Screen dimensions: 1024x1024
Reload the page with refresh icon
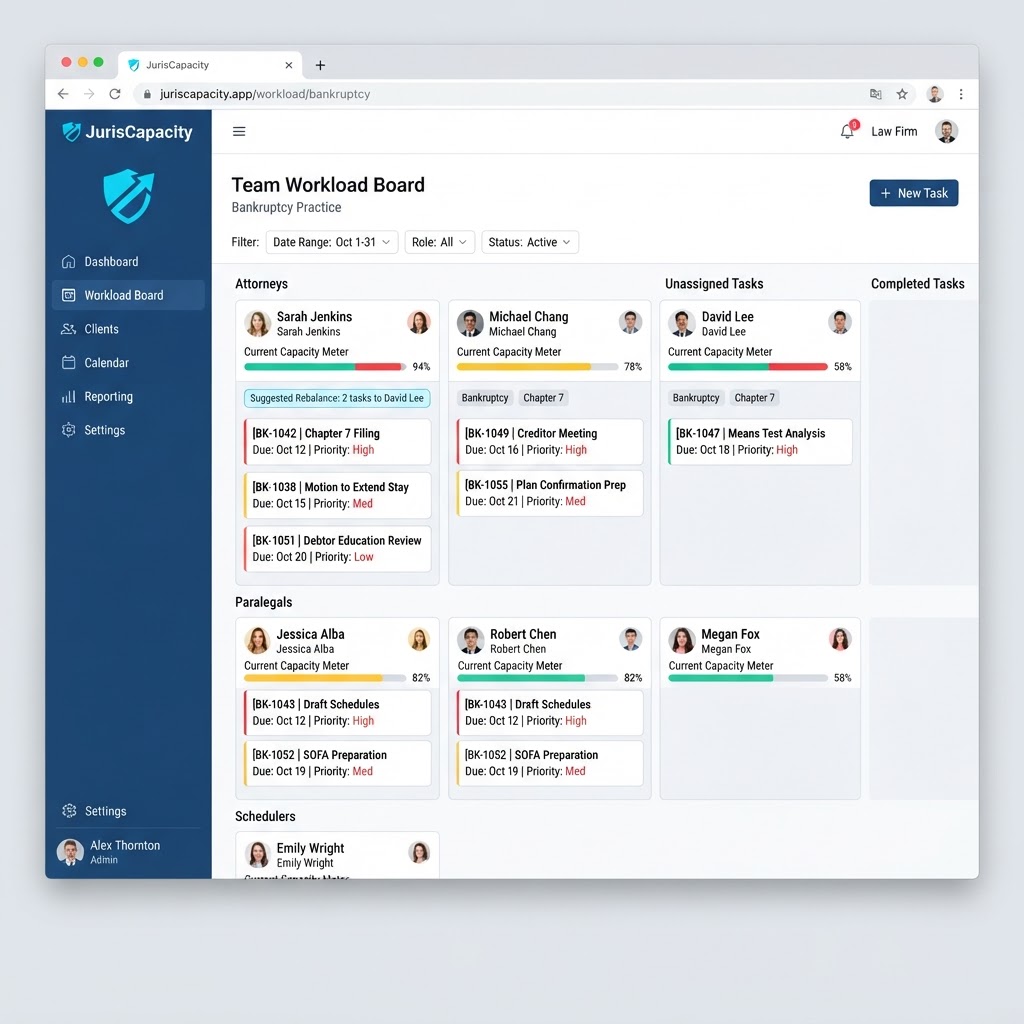(x=115, y=94)
